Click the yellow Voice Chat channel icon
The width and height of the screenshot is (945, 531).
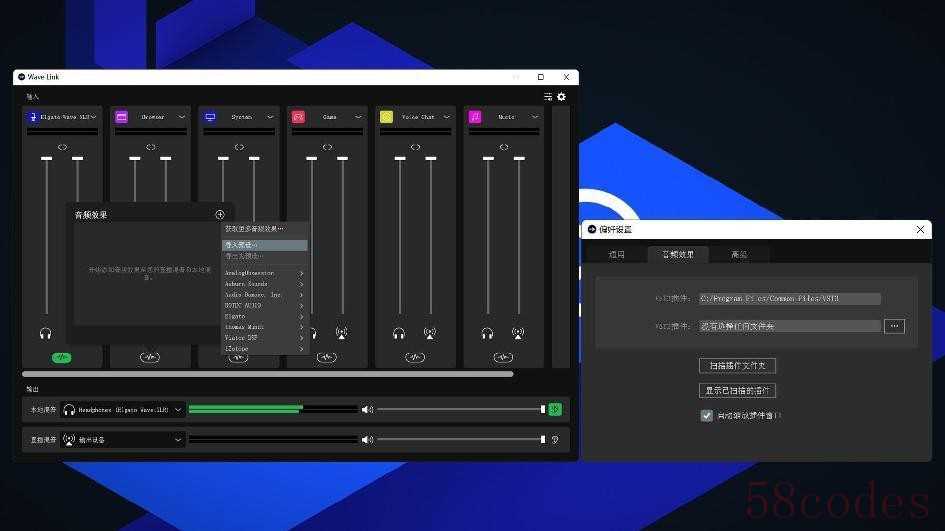[x=386, y=117]
